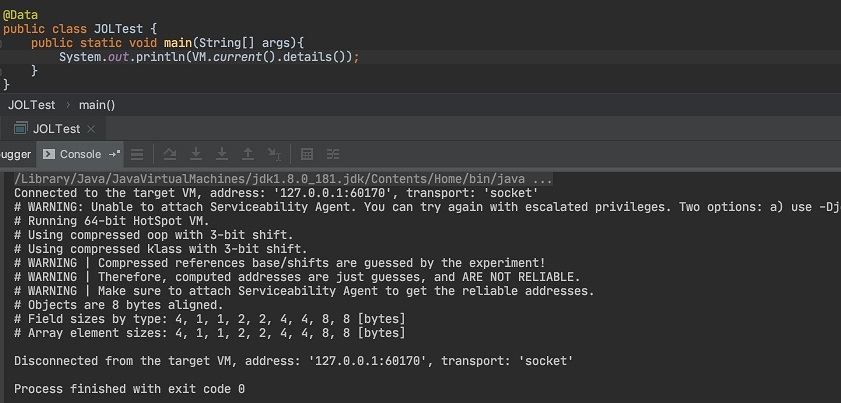Viewport: 841px width, 403px height.
Task: Open the Evaluate Expression calculator icon
Action: (x=307, y=154)
